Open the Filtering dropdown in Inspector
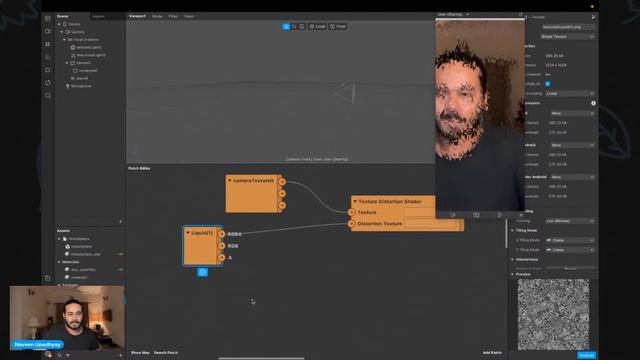The height and width of the screenshot is (360, 640). [570, 221]
